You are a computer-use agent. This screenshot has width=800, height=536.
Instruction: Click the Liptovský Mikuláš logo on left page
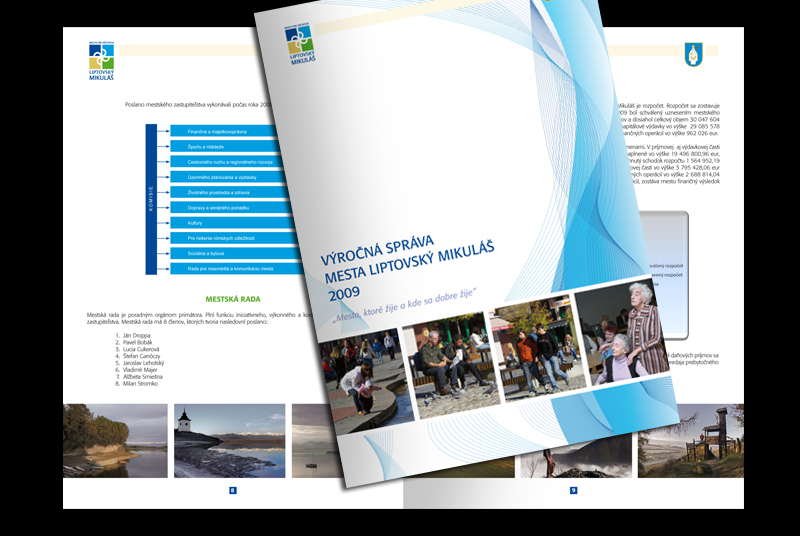(x=101, y=61)
